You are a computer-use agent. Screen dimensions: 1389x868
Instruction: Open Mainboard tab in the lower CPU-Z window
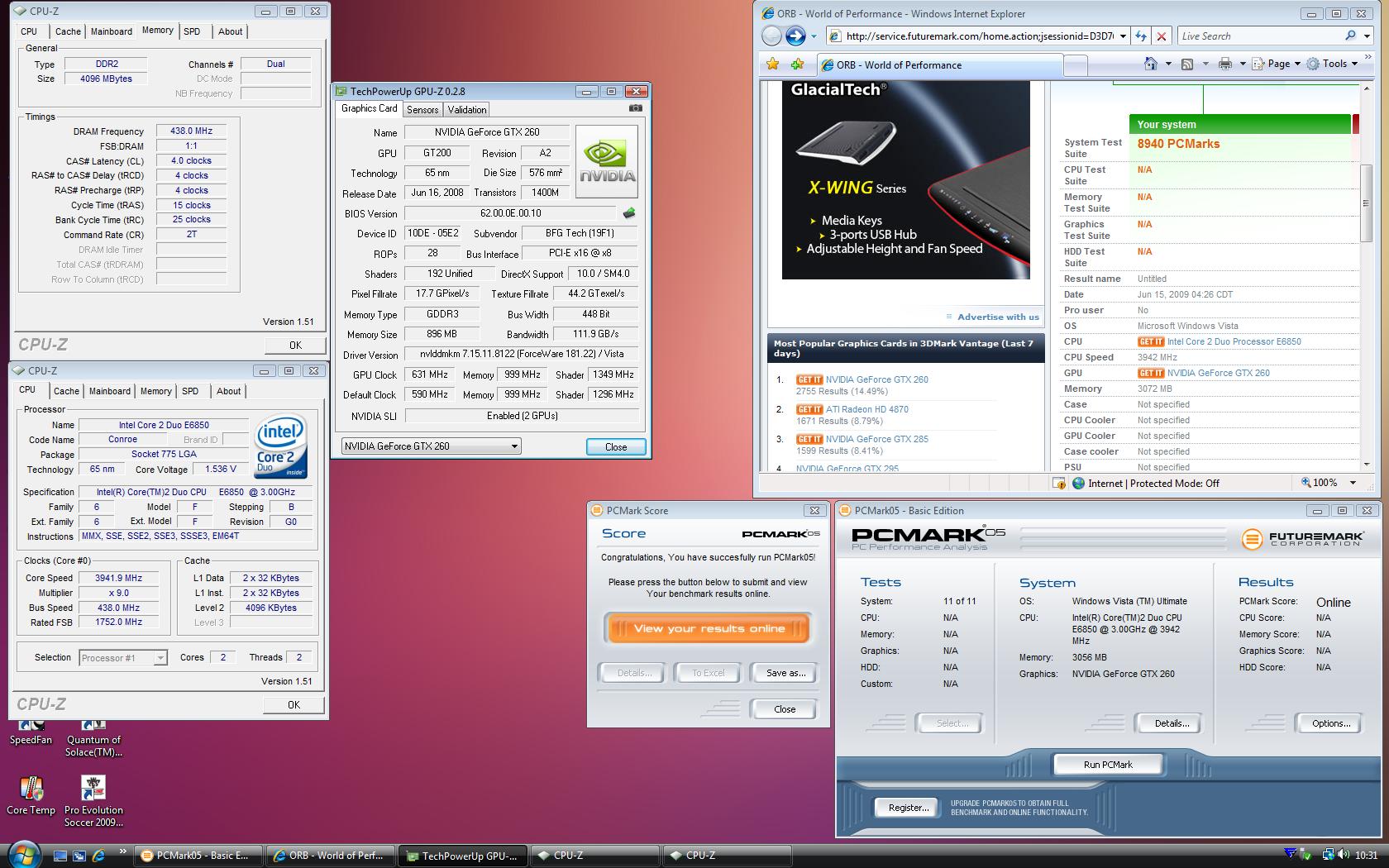point(110,391)
